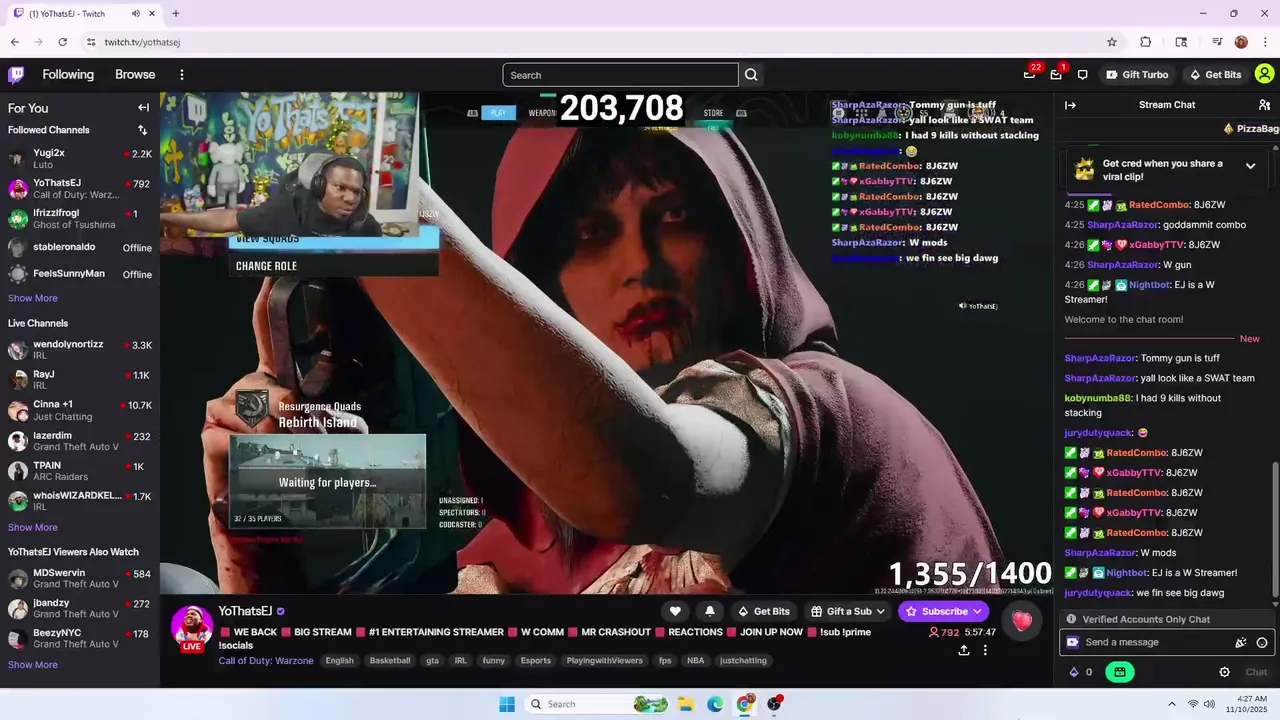Collapse the For You sidebar
Image resolution: width=1280 pixels, height=720 pixels.
[x=143, y=108]
